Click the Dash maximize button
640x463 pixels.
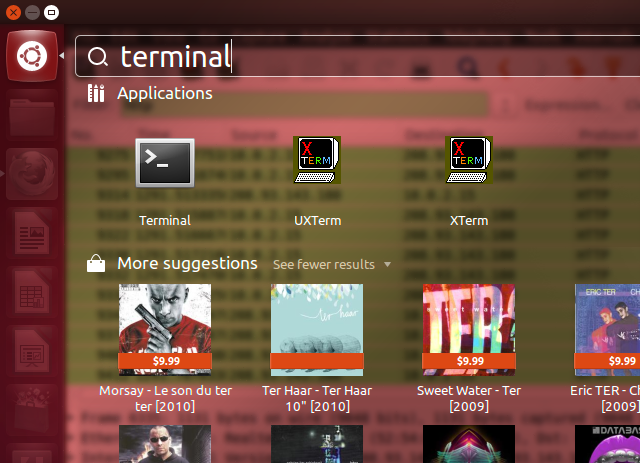[51, 13]
